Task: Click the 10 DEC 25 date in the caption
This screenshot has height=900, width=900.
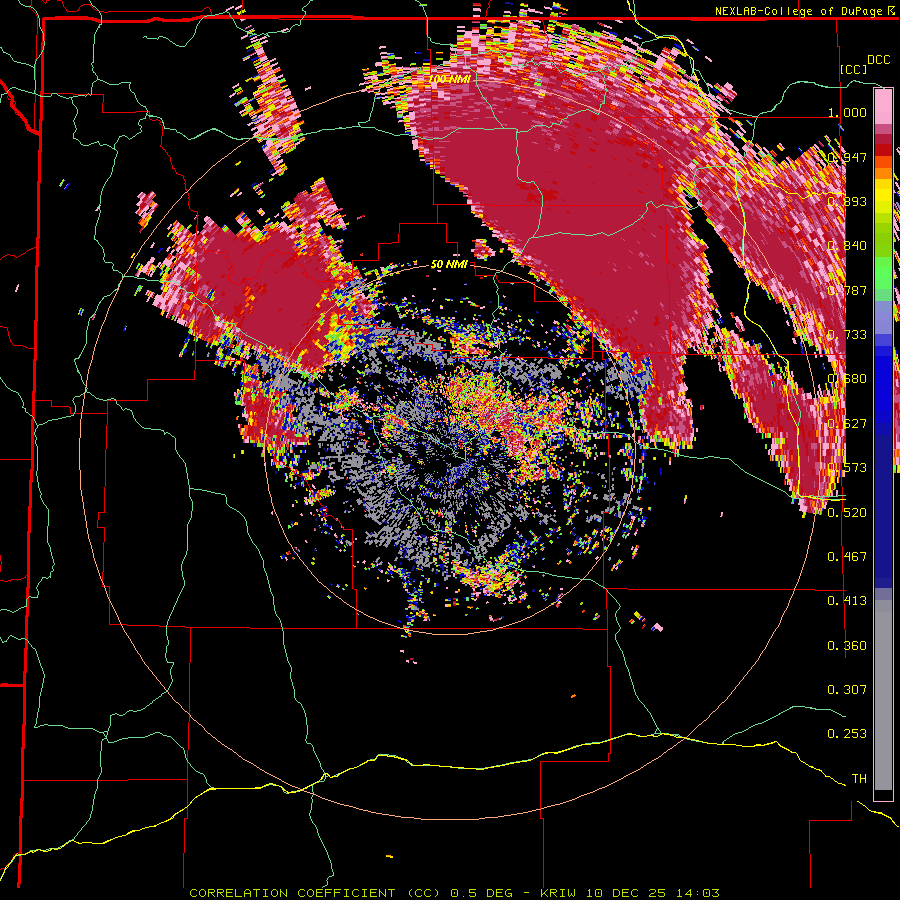Action: [625, 893]
